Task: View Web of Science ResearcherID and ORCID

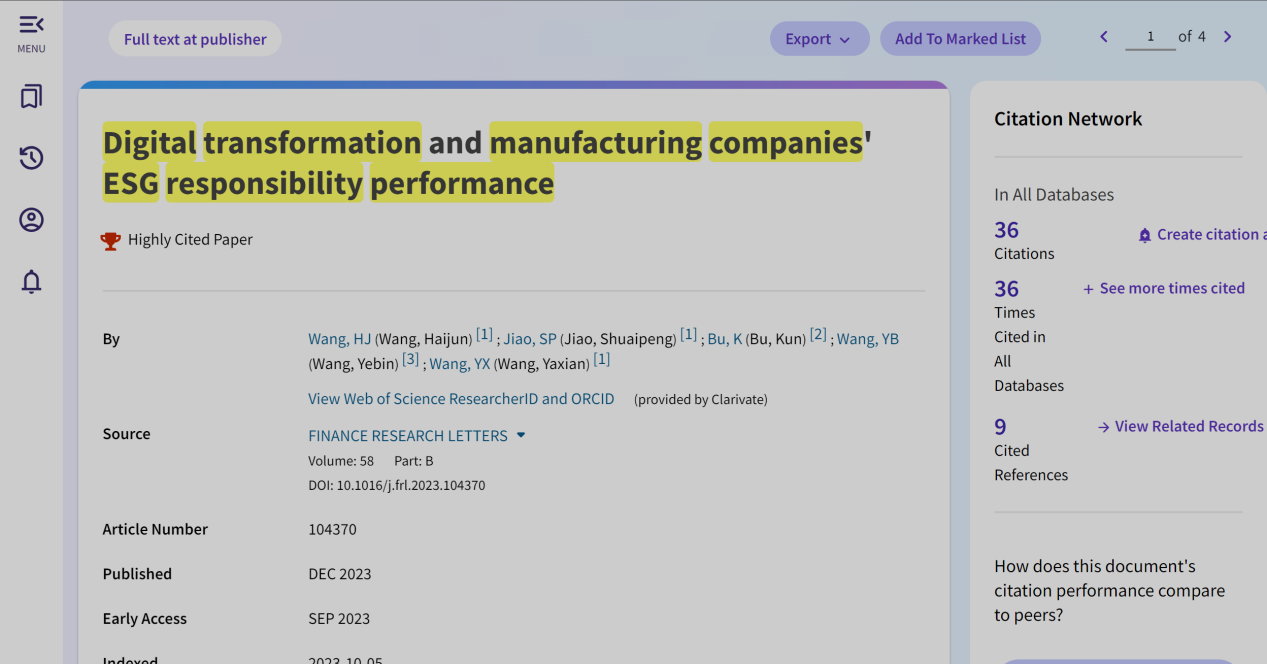Action: [461, 398]
